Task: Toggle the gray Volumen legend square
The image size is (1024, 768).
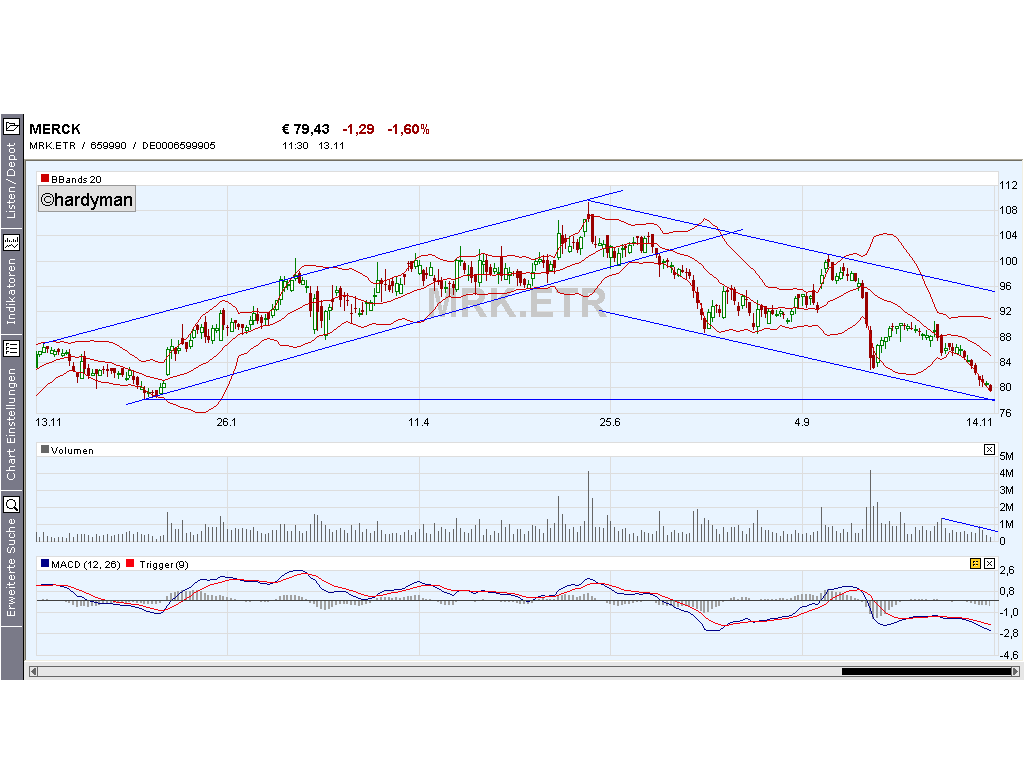Action: pyautogui.click(x=43, y=450)
